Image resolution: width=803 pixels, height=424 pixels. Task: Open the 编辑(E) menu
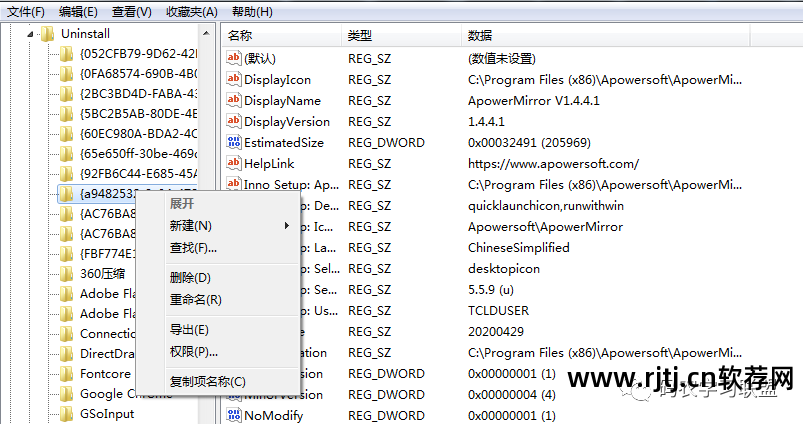coord(78,11)
